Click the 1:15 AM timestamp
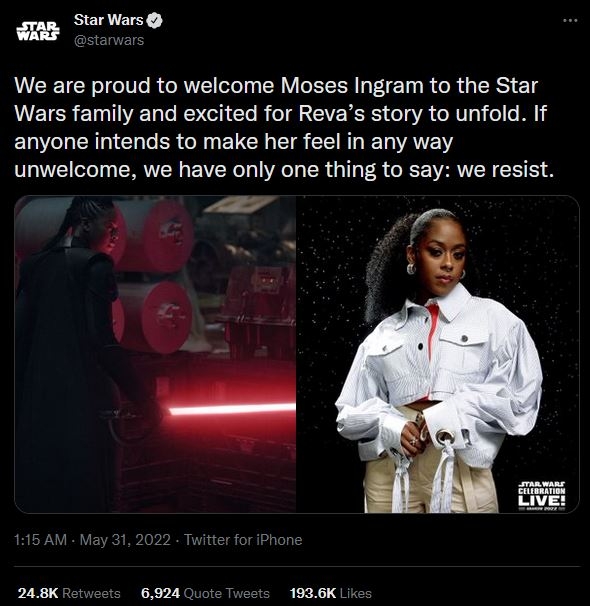 coord(40,540)
